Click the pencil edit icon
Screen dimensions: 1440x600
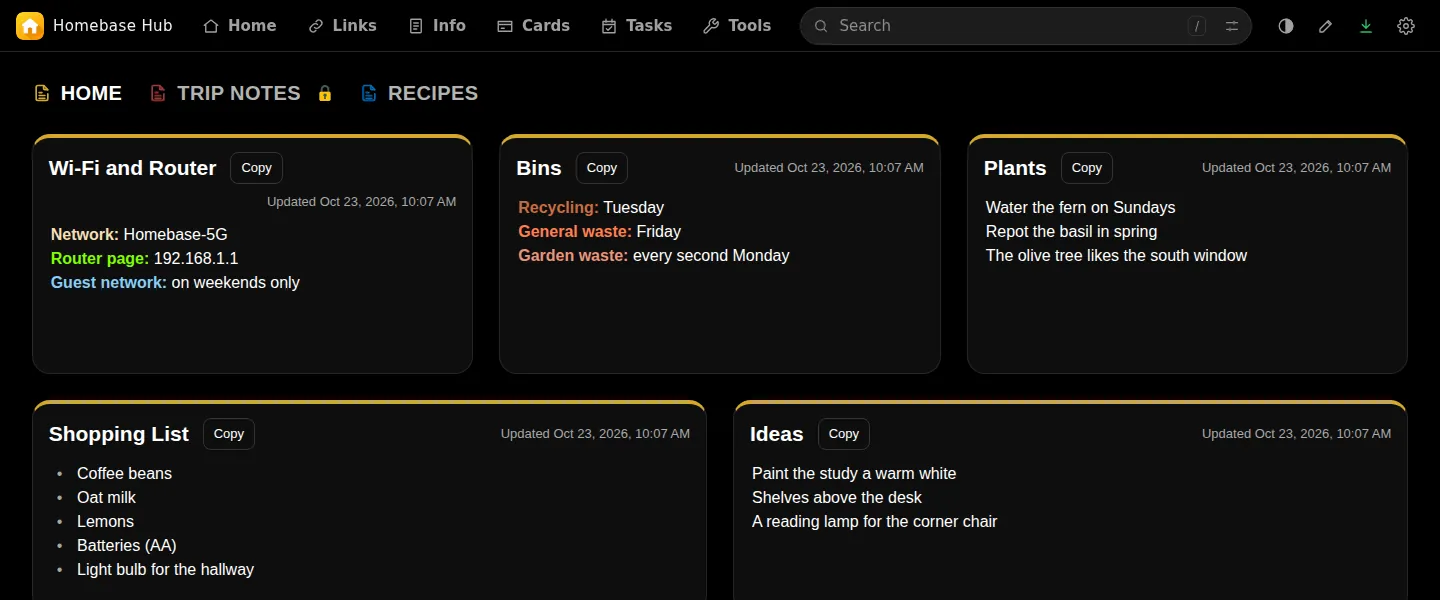(1326, 26)
